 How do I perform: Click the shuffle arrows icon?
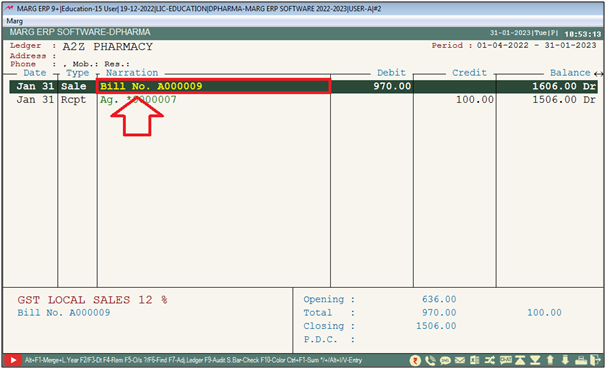pyautogui.click(x=490, y=360)
